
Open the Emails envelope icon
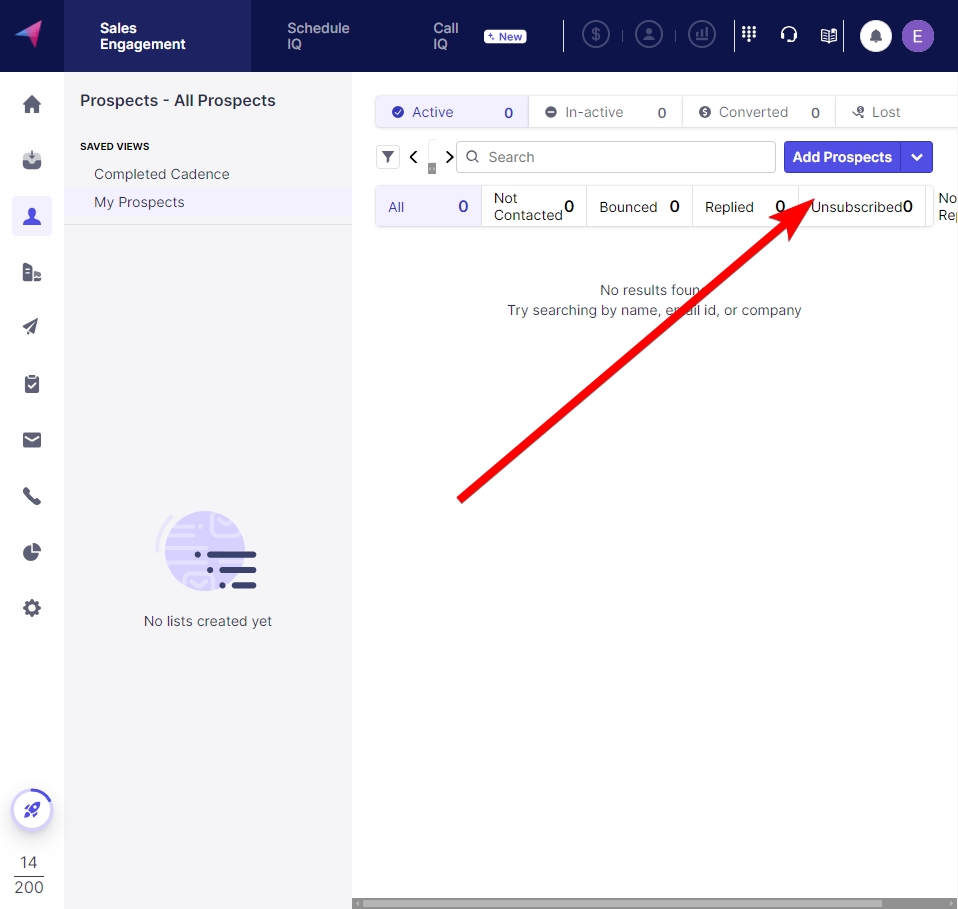(x=32, y=440)
